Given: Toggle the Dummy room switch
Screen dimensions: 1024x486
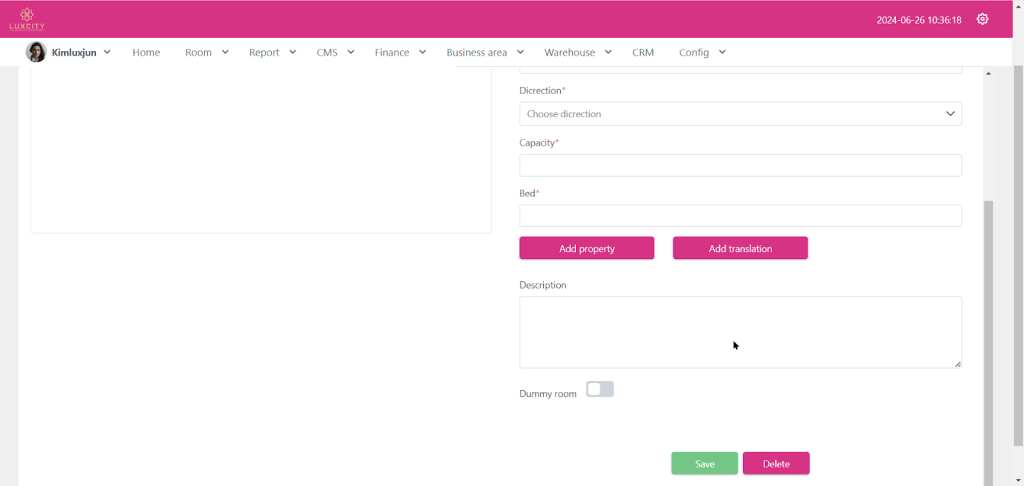Looking at the screenshot, I should [600, 389].
